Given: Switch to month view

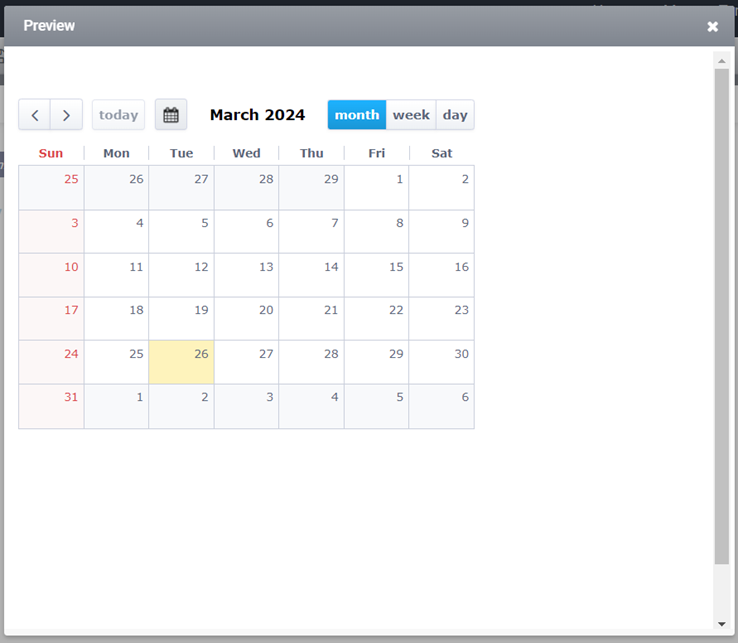Looking at the screenshot, I should point(357,115).
